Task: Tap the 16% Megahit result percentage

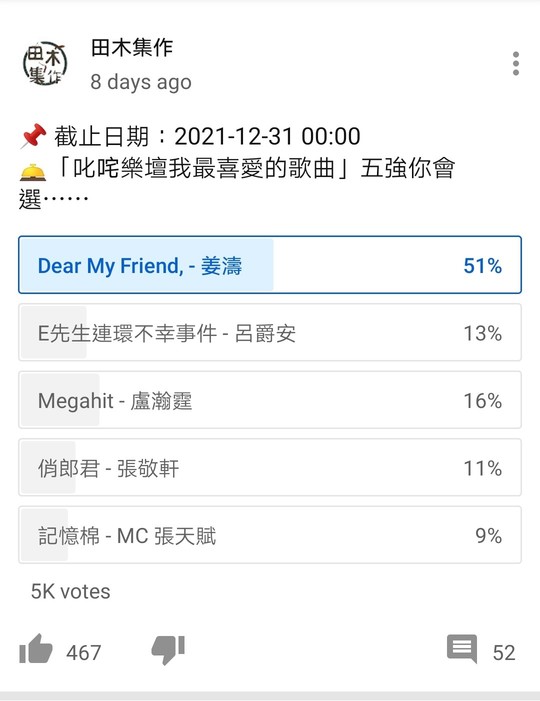Action: pyautogui.click(x=483, y=401)
